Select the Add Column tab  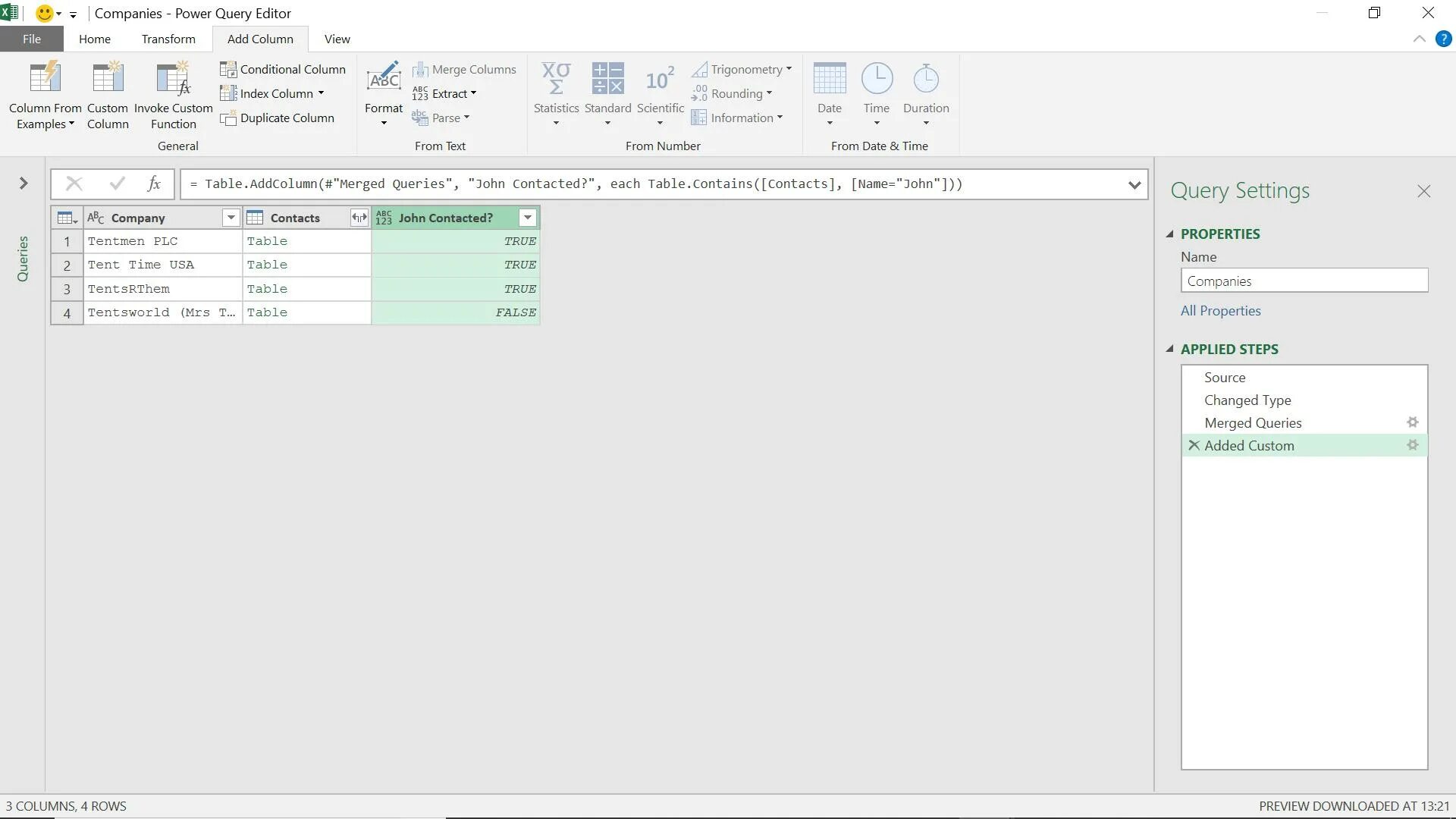260,39
